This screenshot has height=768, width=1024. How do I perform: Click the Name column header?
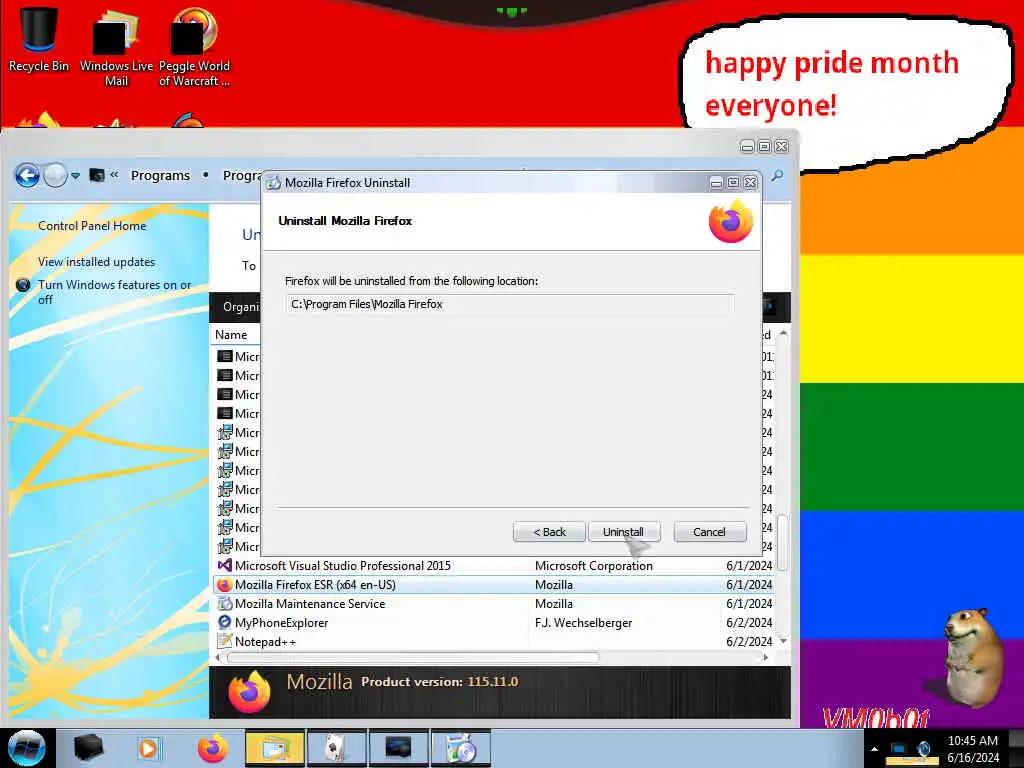point(236,334)
